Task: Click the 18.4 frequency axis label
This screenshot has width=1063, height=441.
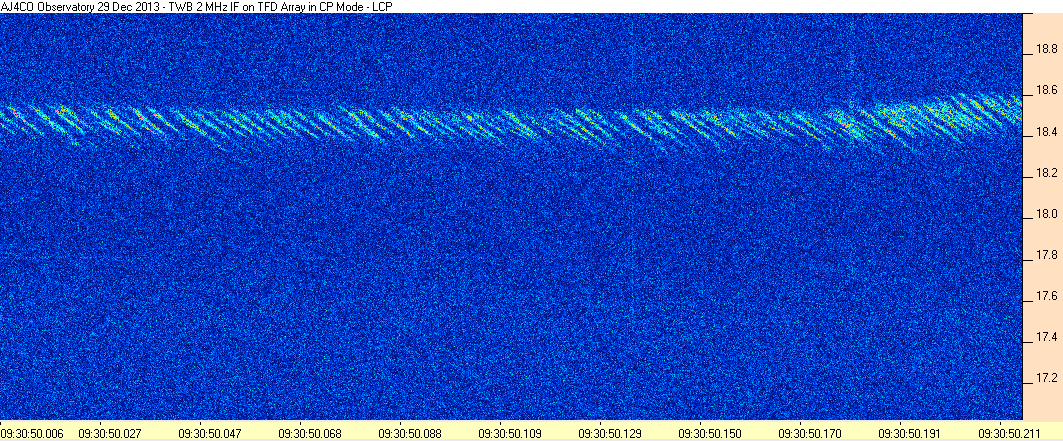Action: (x=1045, y=132)
